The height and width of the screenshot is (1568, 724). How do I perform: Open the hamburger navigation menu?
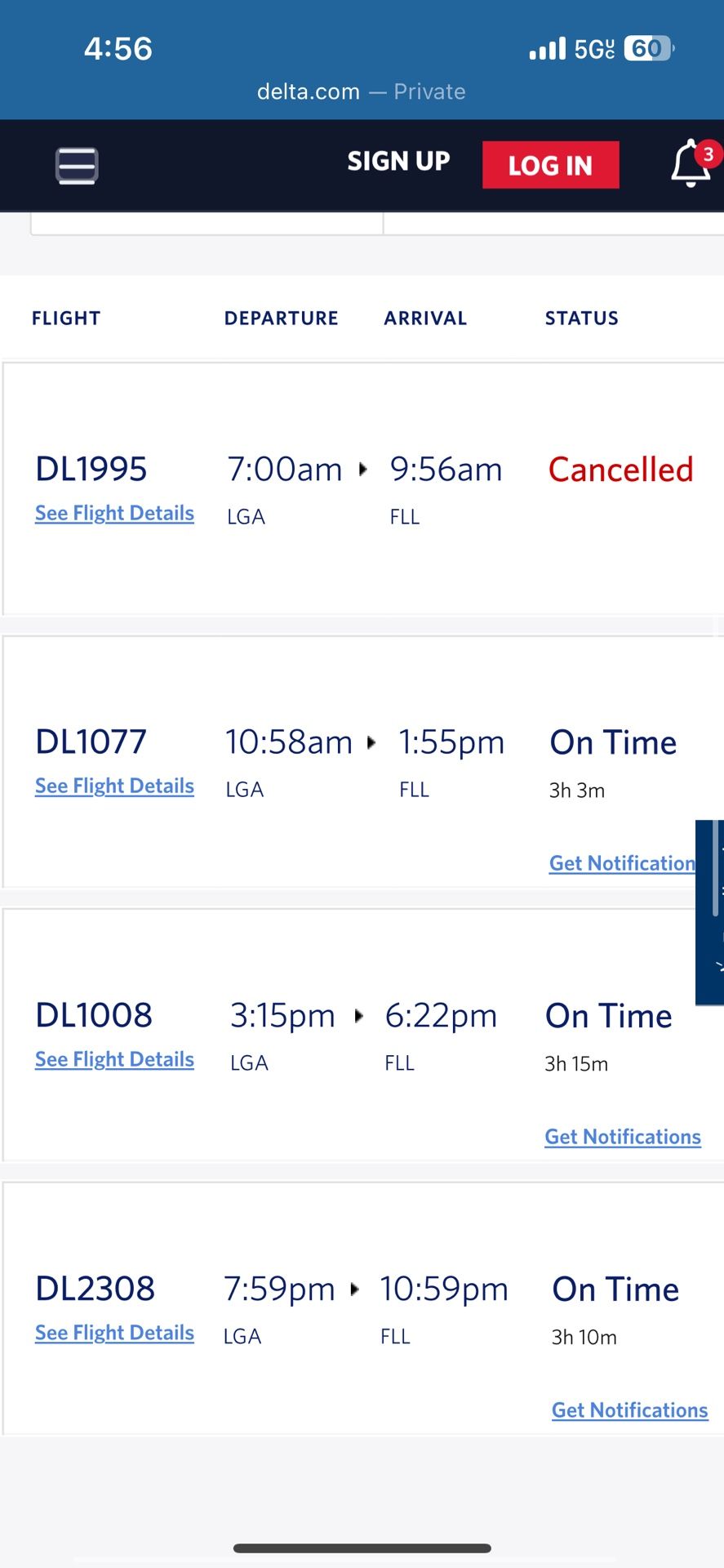tap(77, 166)
